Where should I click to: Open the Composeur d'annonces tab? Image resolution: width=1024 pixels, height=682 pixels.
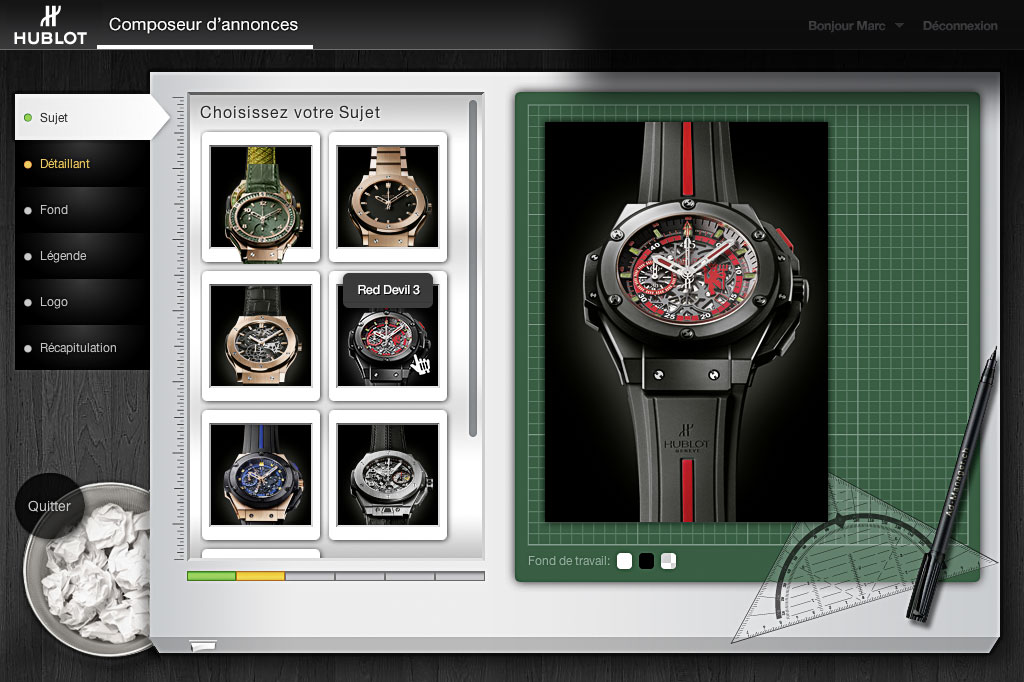(x=204, y=25)
